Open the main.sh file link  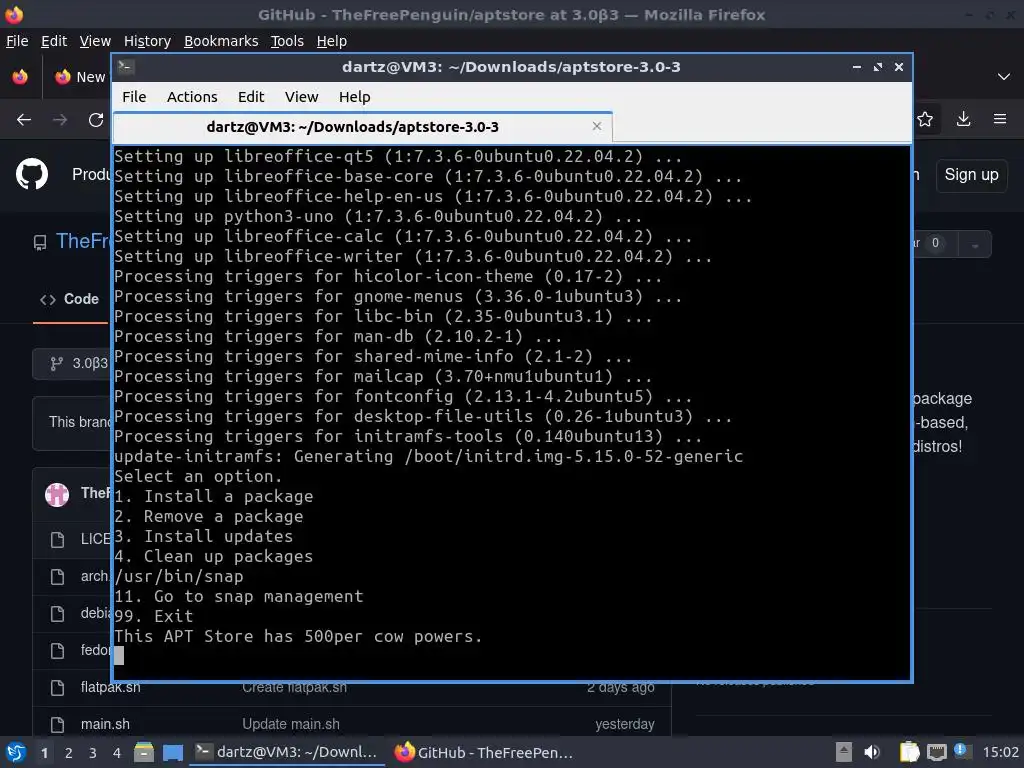[x=105, y=724]
